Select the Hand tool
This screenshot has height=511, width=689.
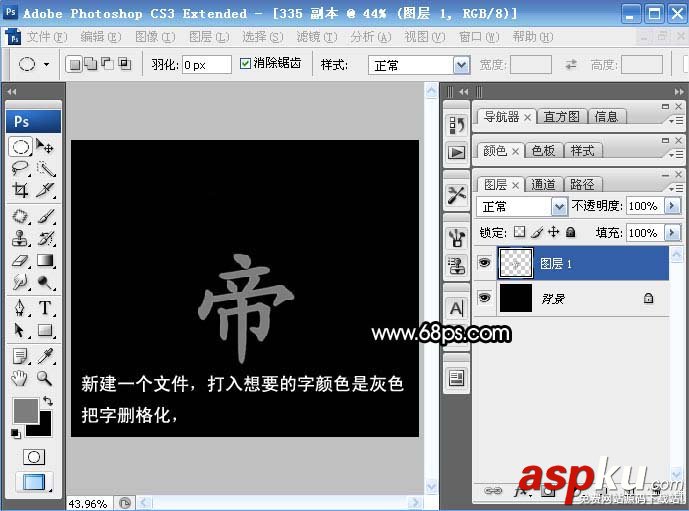(x=20, y=378)
